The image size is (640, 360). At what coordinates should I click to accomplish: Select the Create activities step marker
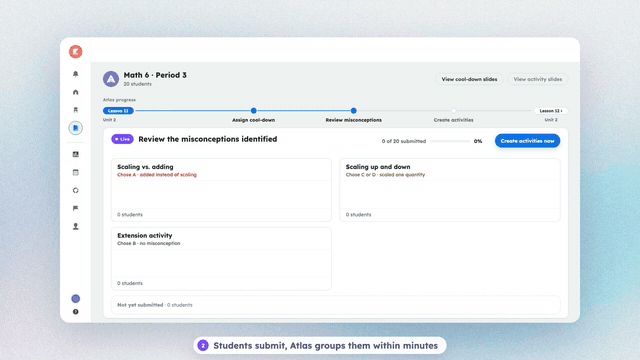453,111
